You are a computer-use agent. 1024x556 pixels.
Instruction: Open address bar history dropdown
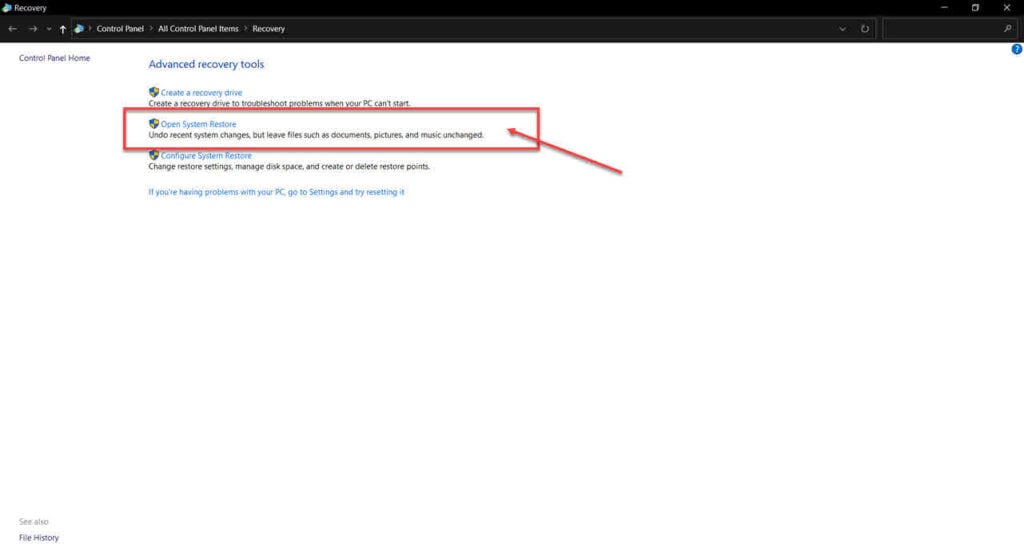point(842,29)
